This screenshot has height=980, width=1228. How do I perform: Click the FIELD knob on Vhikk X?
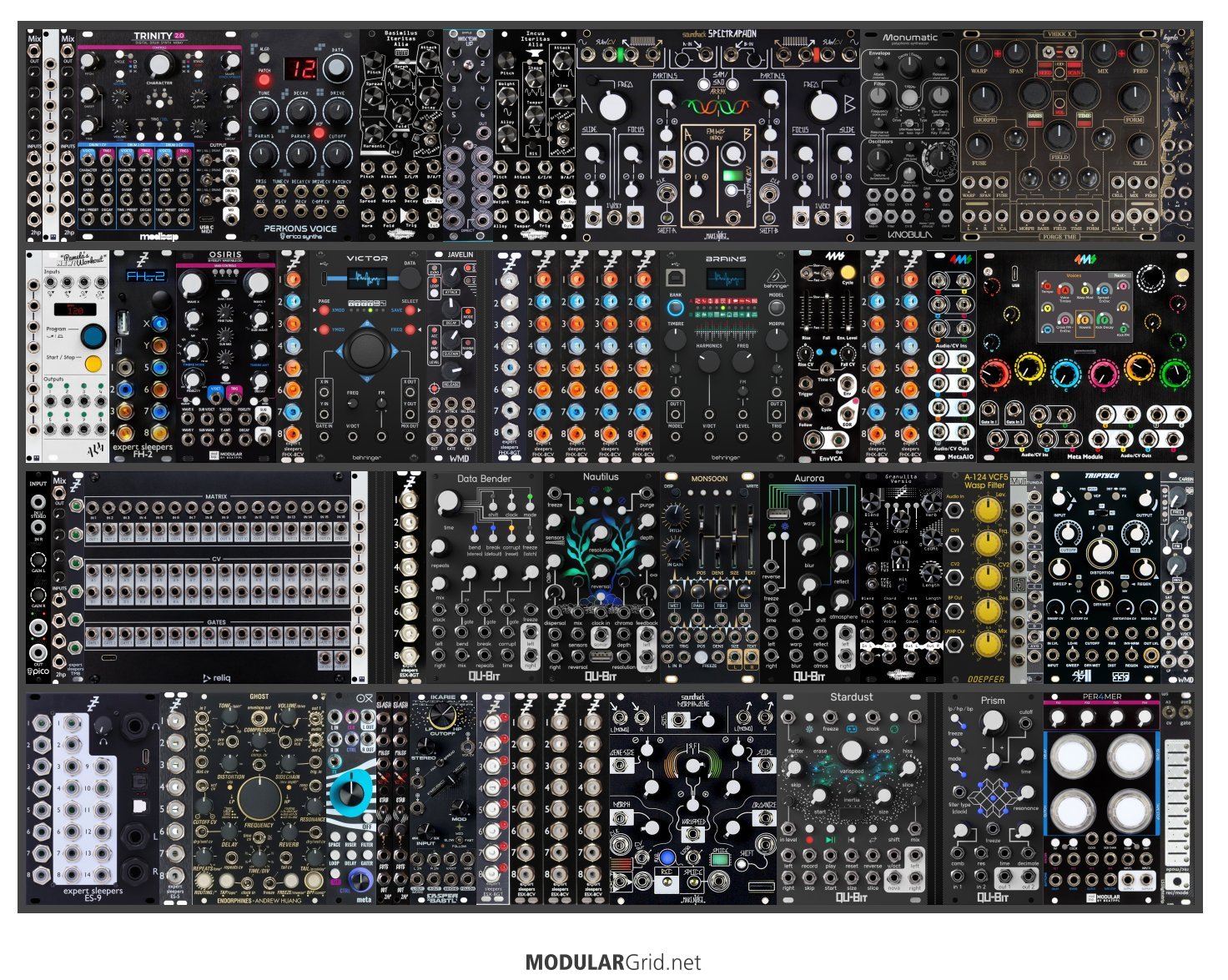tap(1059, 136)
